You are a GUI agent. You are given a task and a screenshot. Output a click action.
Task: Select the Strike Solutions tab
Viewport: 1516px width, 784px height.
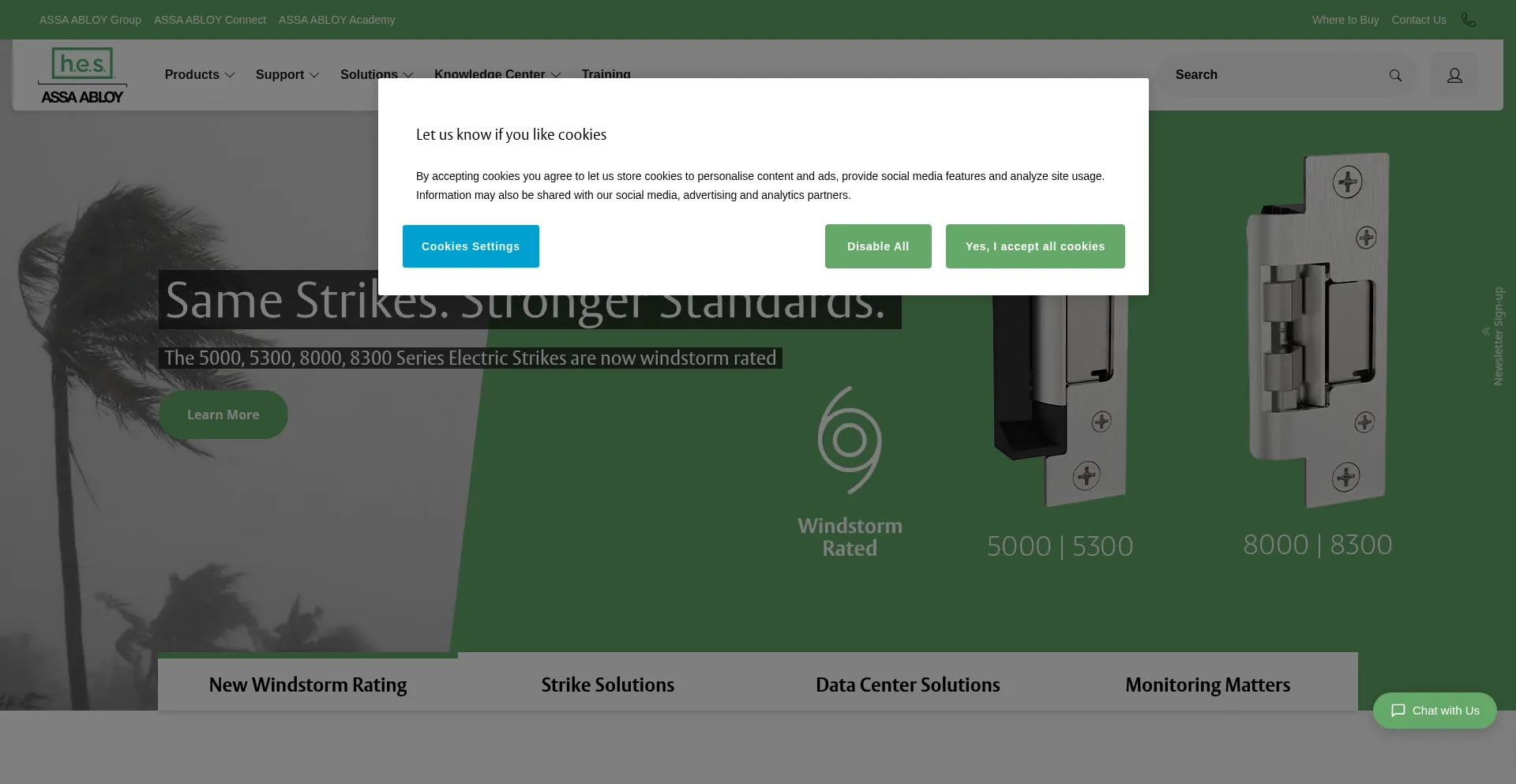pyautogui.click(x=608, y=685)
